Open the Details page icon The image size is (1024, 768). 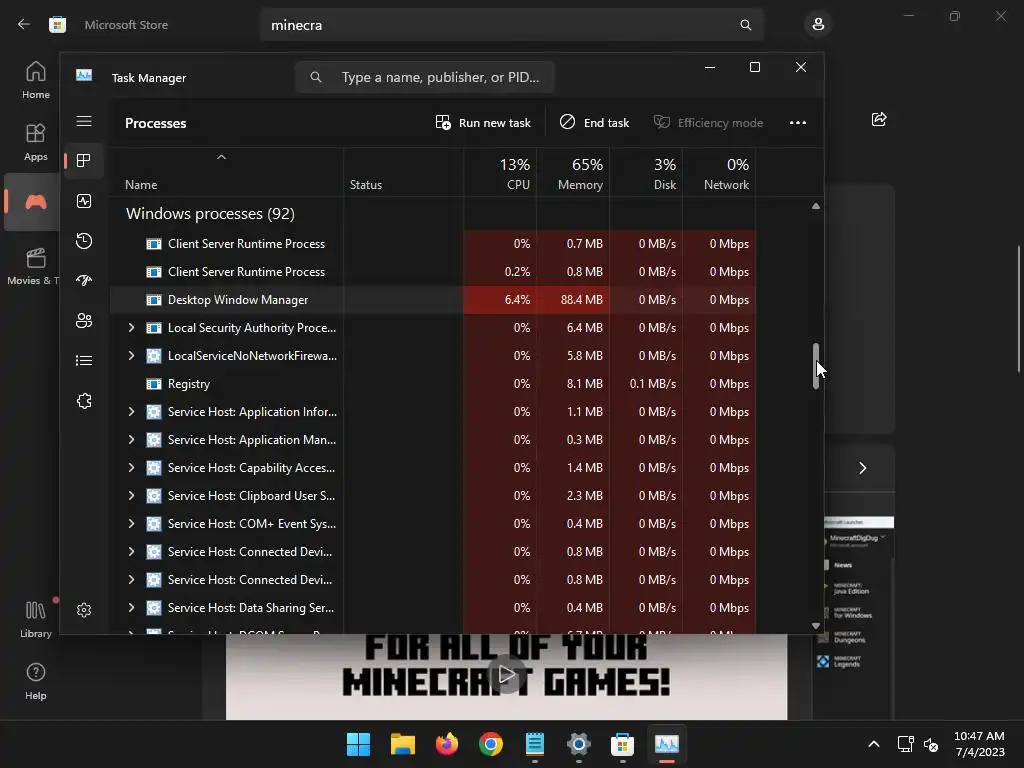pyautogui.click(x=84, y=360)
